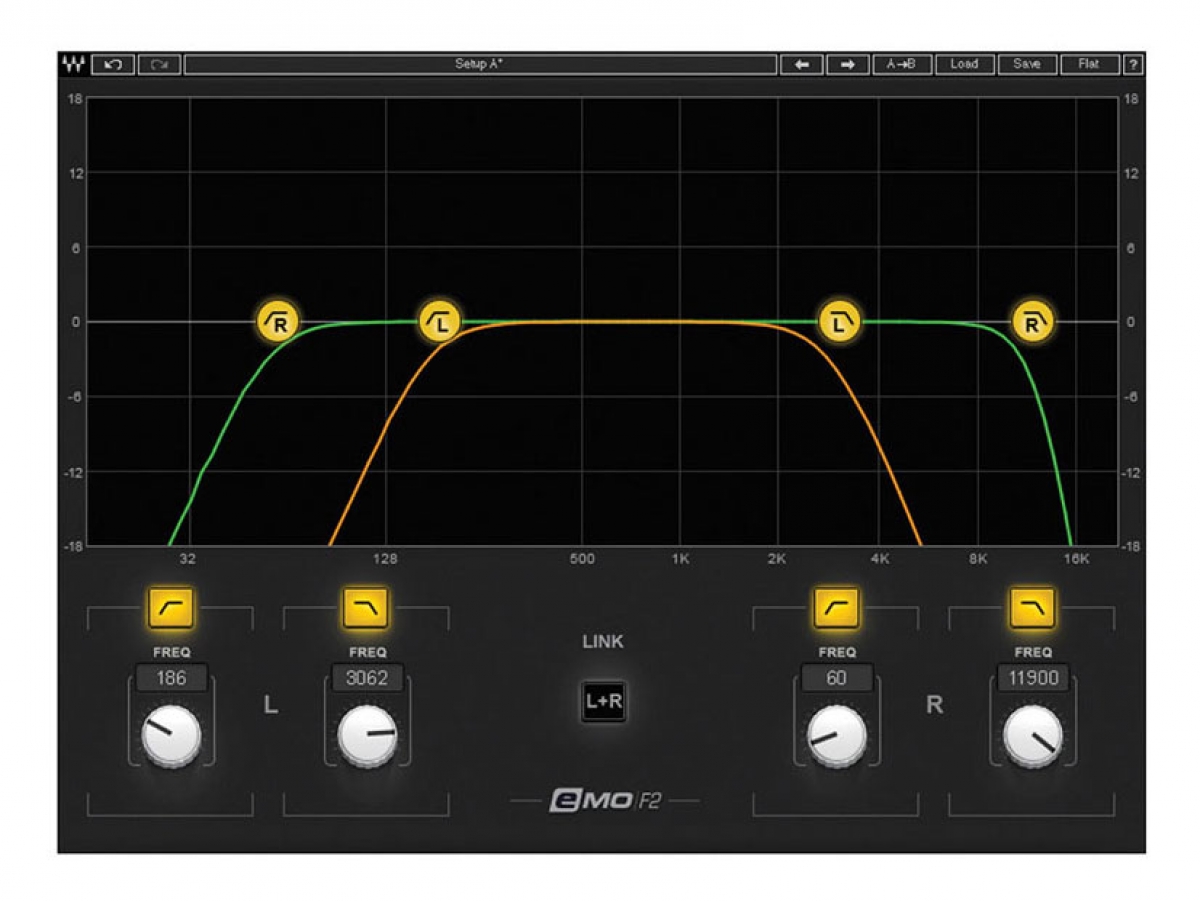Toggle the L+R link button
The image size is (1200, 901).
click(604, 702)
